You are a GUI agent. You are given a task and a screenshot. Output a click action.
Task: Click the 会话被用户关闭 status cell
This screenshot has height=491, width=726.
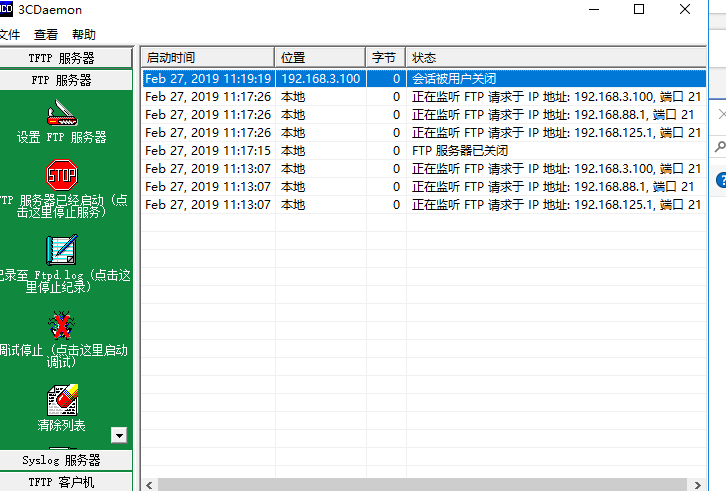pos(454,79)
